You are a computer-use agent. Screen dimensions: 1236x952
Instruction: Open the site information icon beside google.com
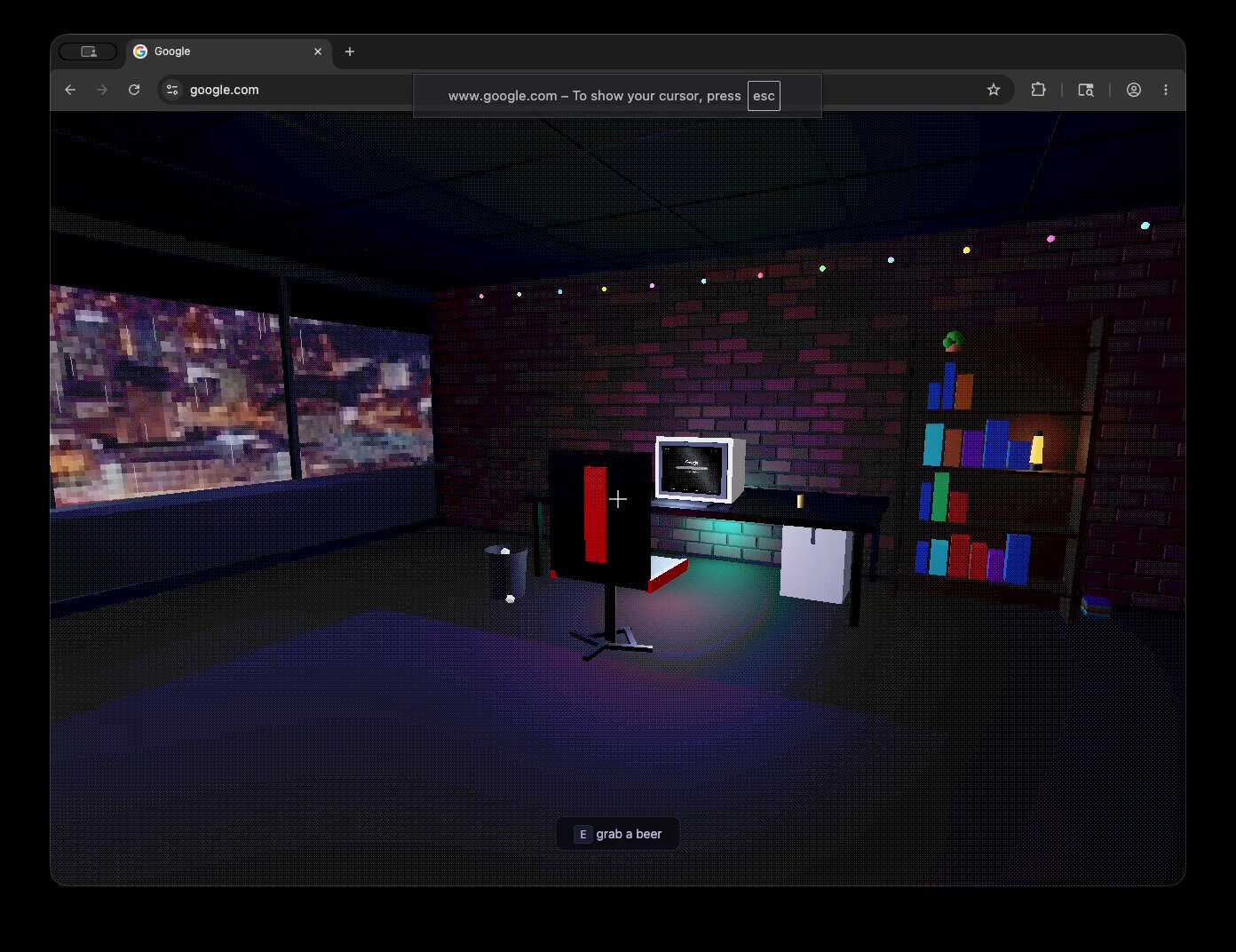coord(172,90)
